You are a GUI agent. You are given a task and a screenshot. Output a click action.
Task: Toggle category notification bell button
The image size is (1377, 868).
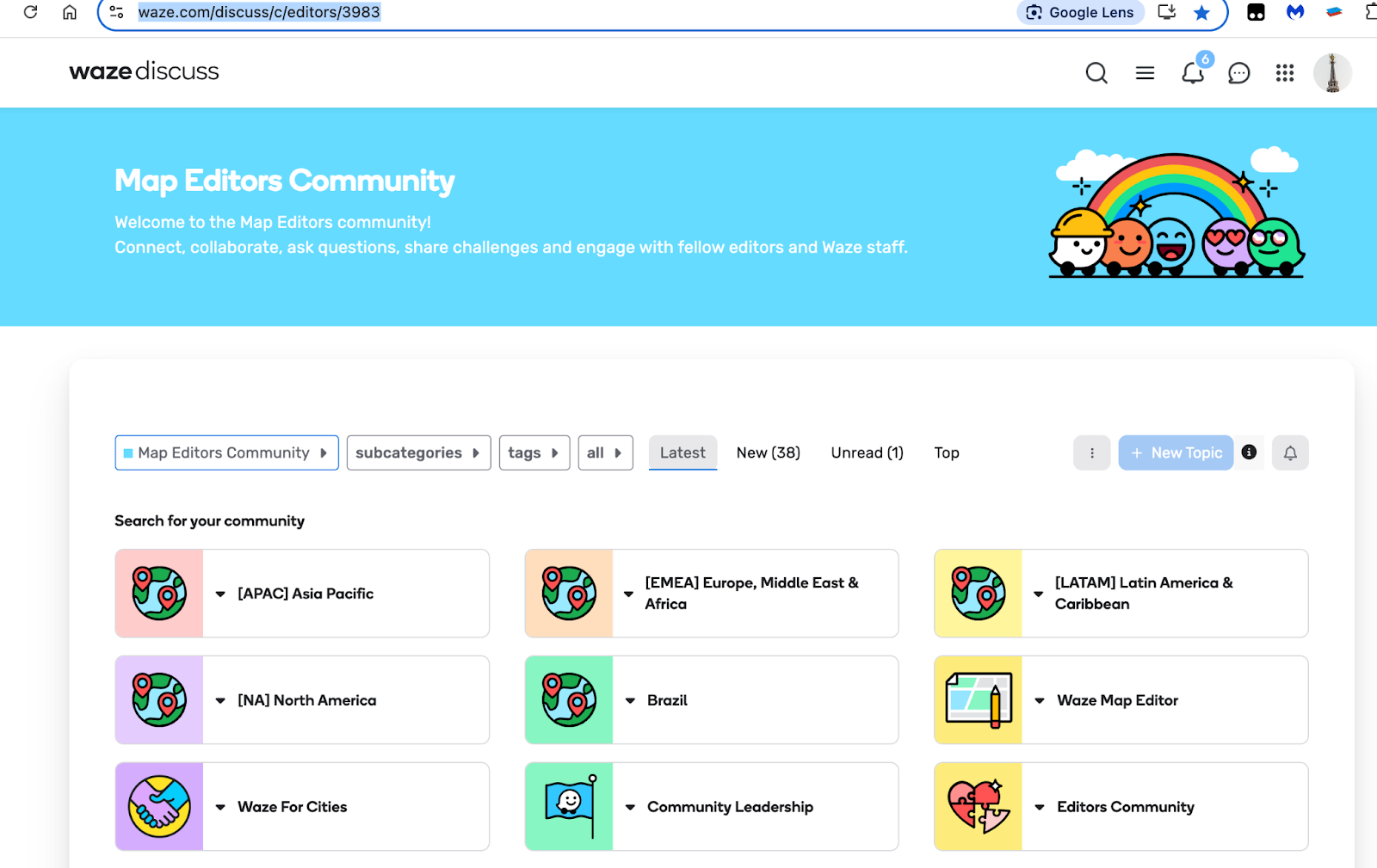[x=1290, y=453]
